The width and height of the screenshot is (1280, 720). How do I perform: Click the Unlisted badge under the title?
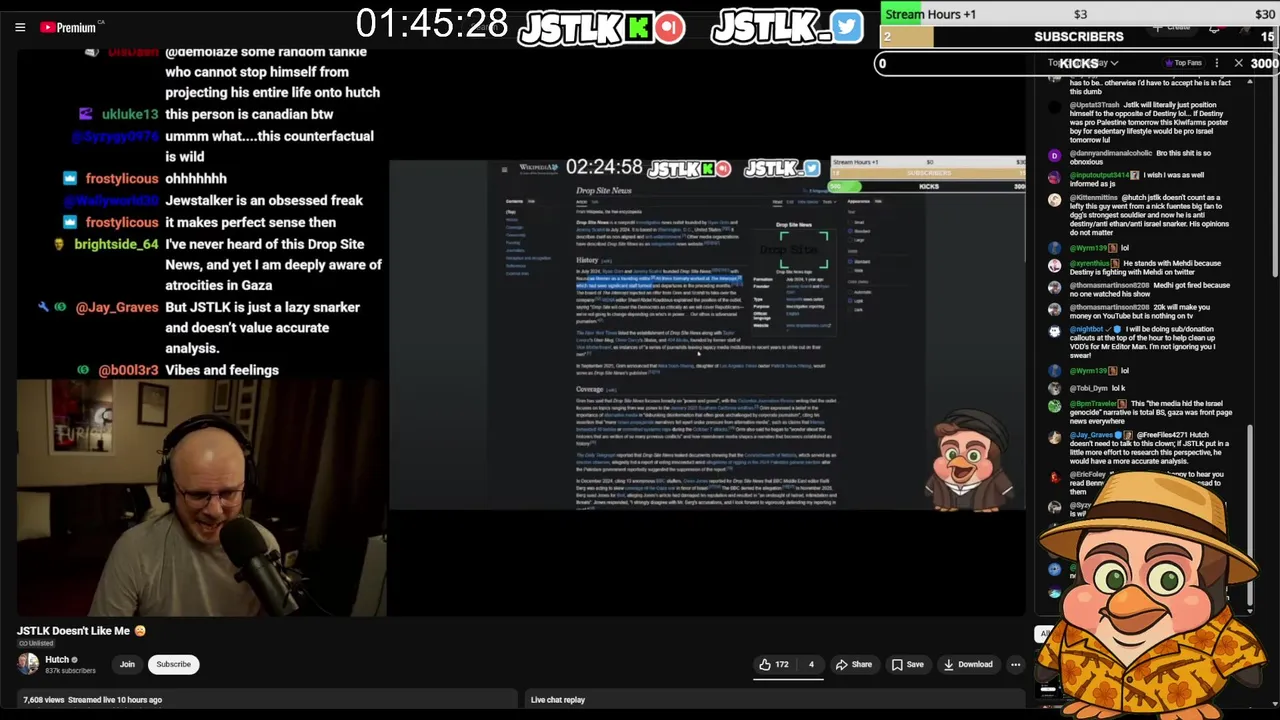(x=38, y=643)
